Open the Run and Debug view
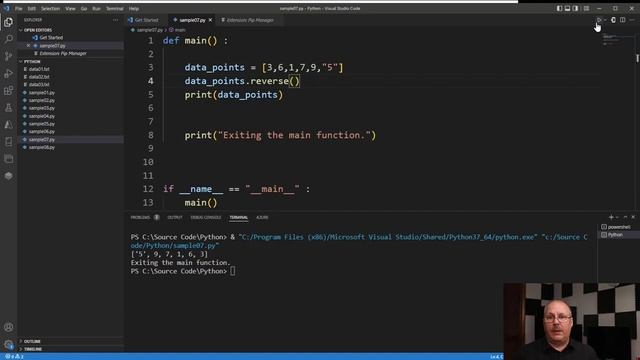 8,73
